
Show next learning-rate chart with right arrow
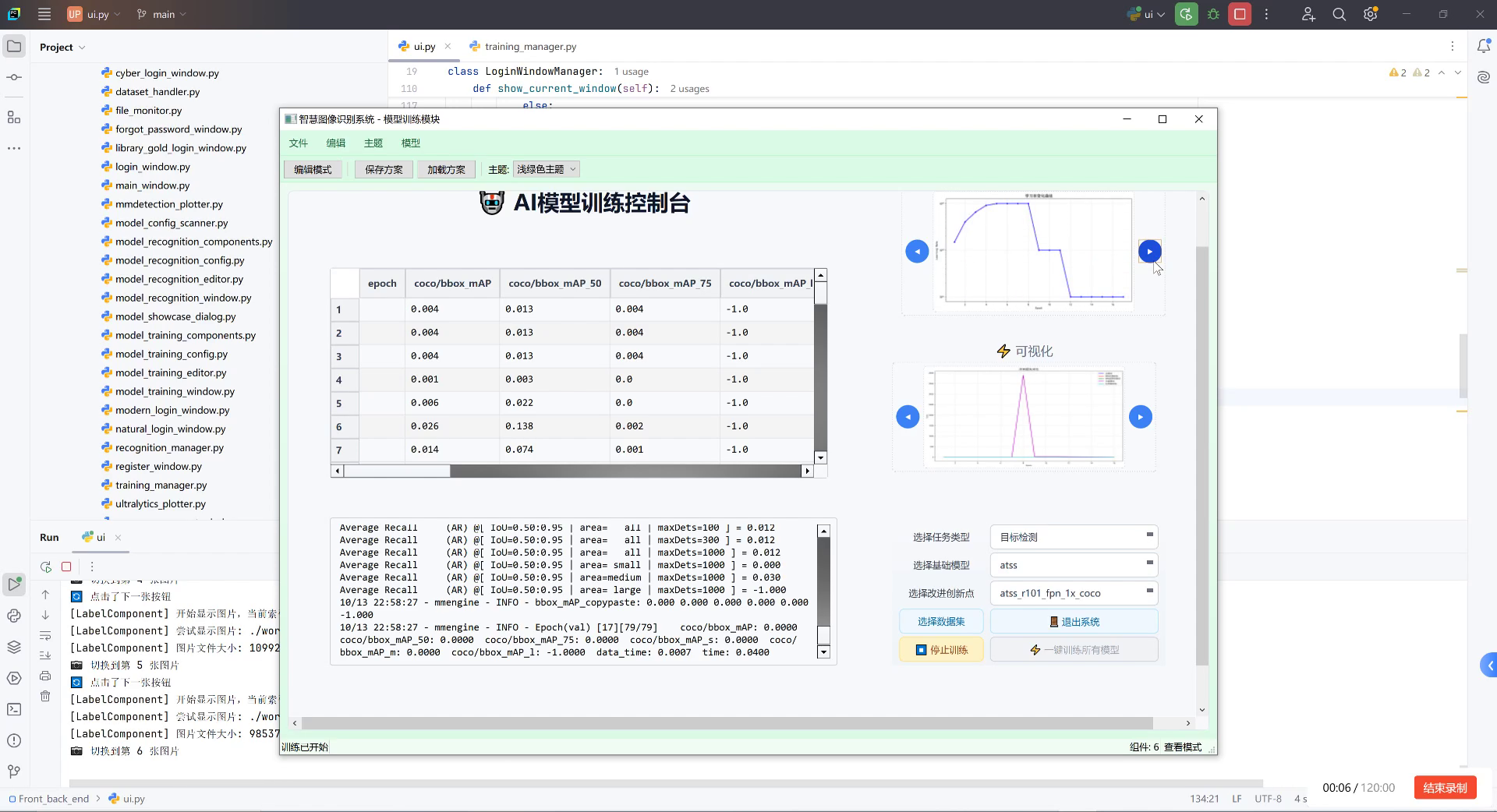coord(1149,251)
